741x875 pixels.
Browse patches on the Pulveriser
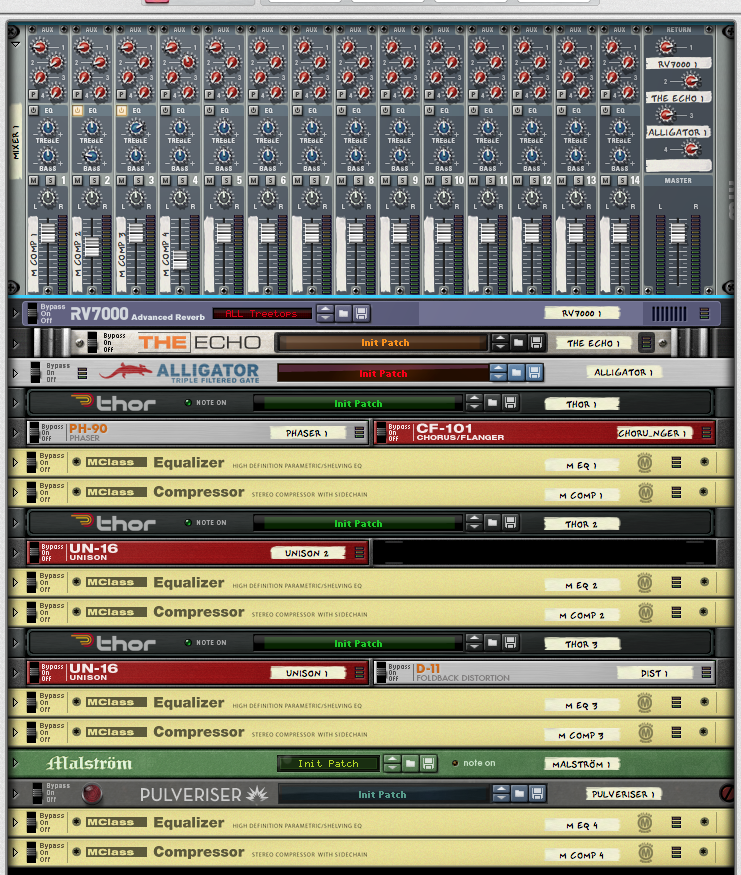[x=519, y=793]
